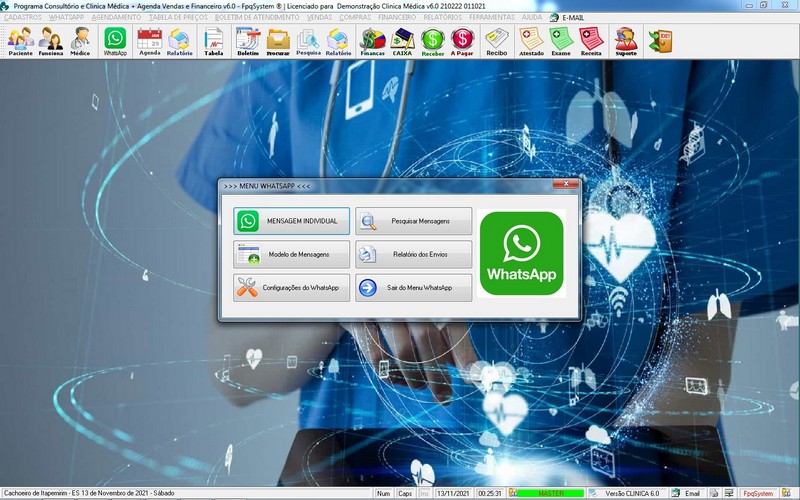The image size is (800, 500).
Task: Open the Finanças toolbar icon
Action: [x=372, y=42]
